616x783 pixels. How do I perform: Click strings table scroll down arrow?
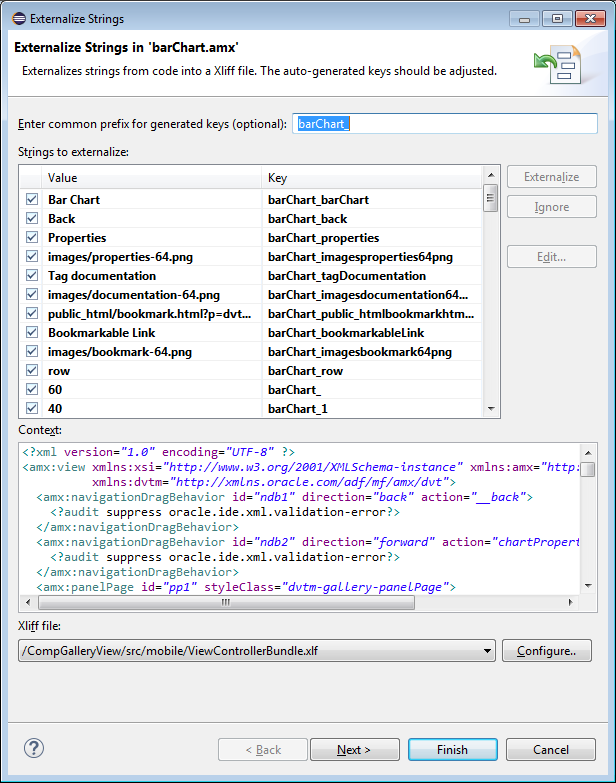(491, 409)
